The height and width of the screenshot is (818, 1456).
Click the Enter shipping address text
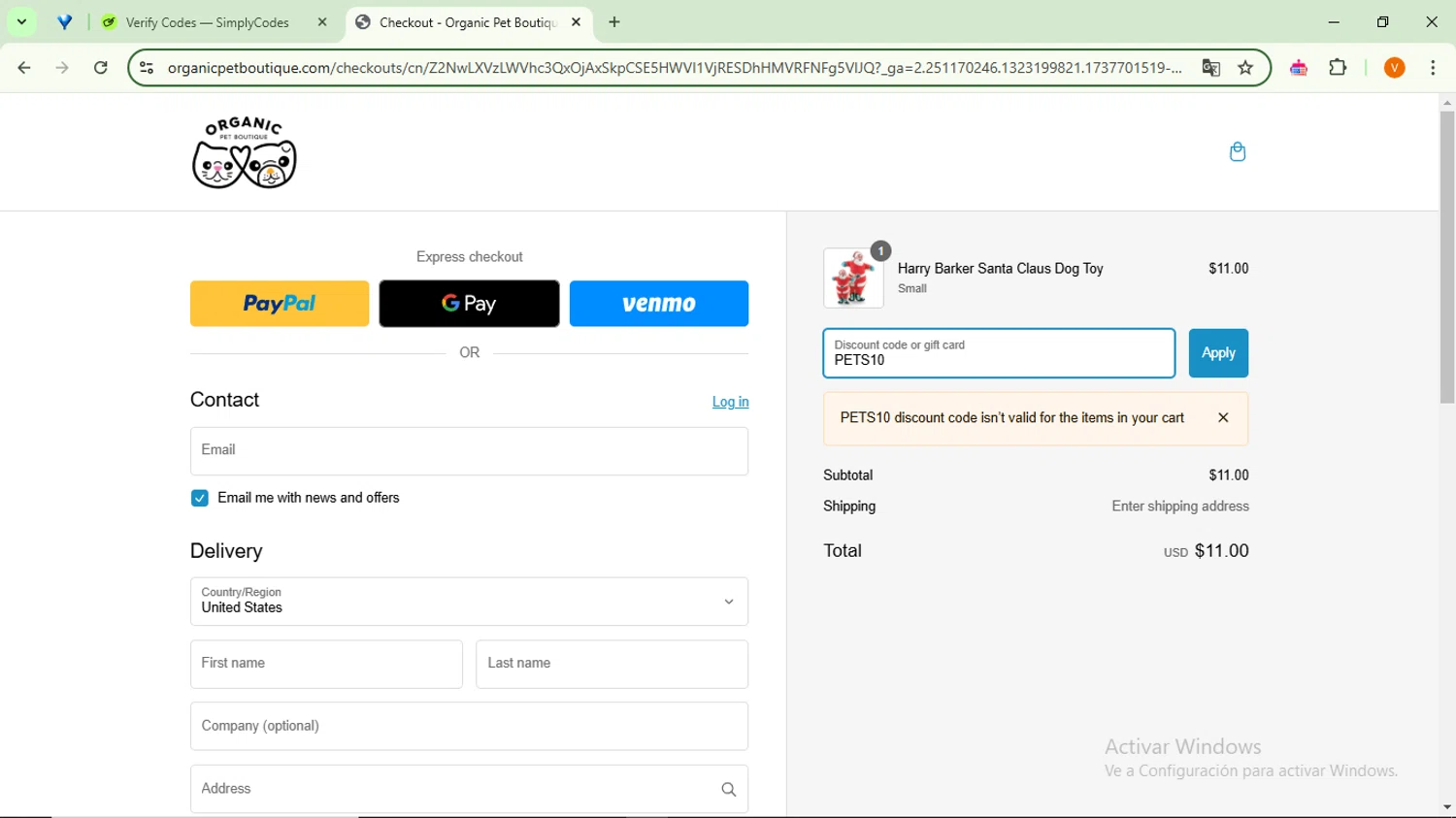point(1180,507)
